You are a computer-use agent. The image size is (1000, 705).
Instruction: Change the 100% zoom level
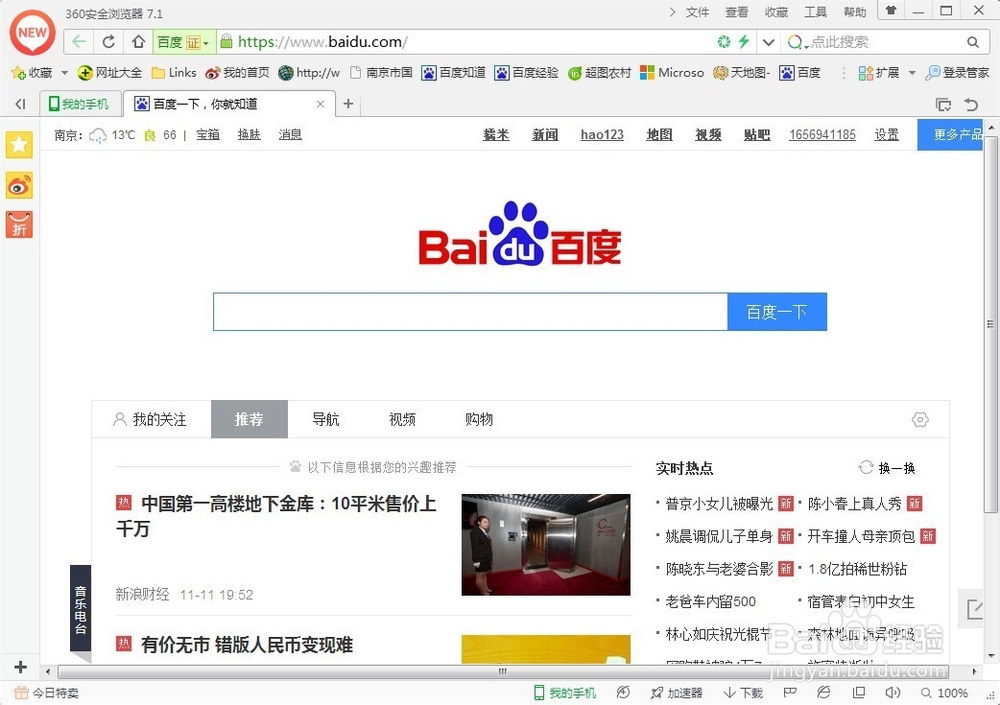(x=945, y=693)
